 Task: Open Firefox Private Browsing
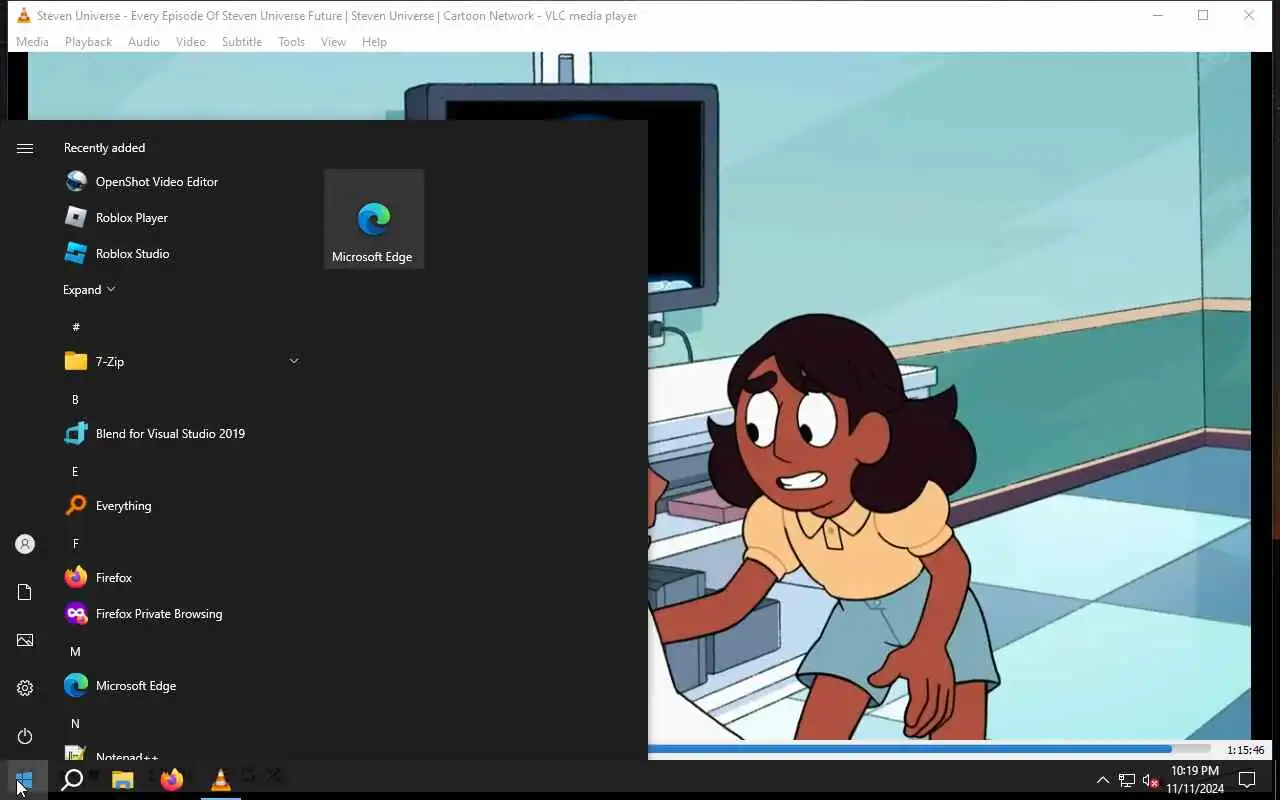click(x=180, y=614)
